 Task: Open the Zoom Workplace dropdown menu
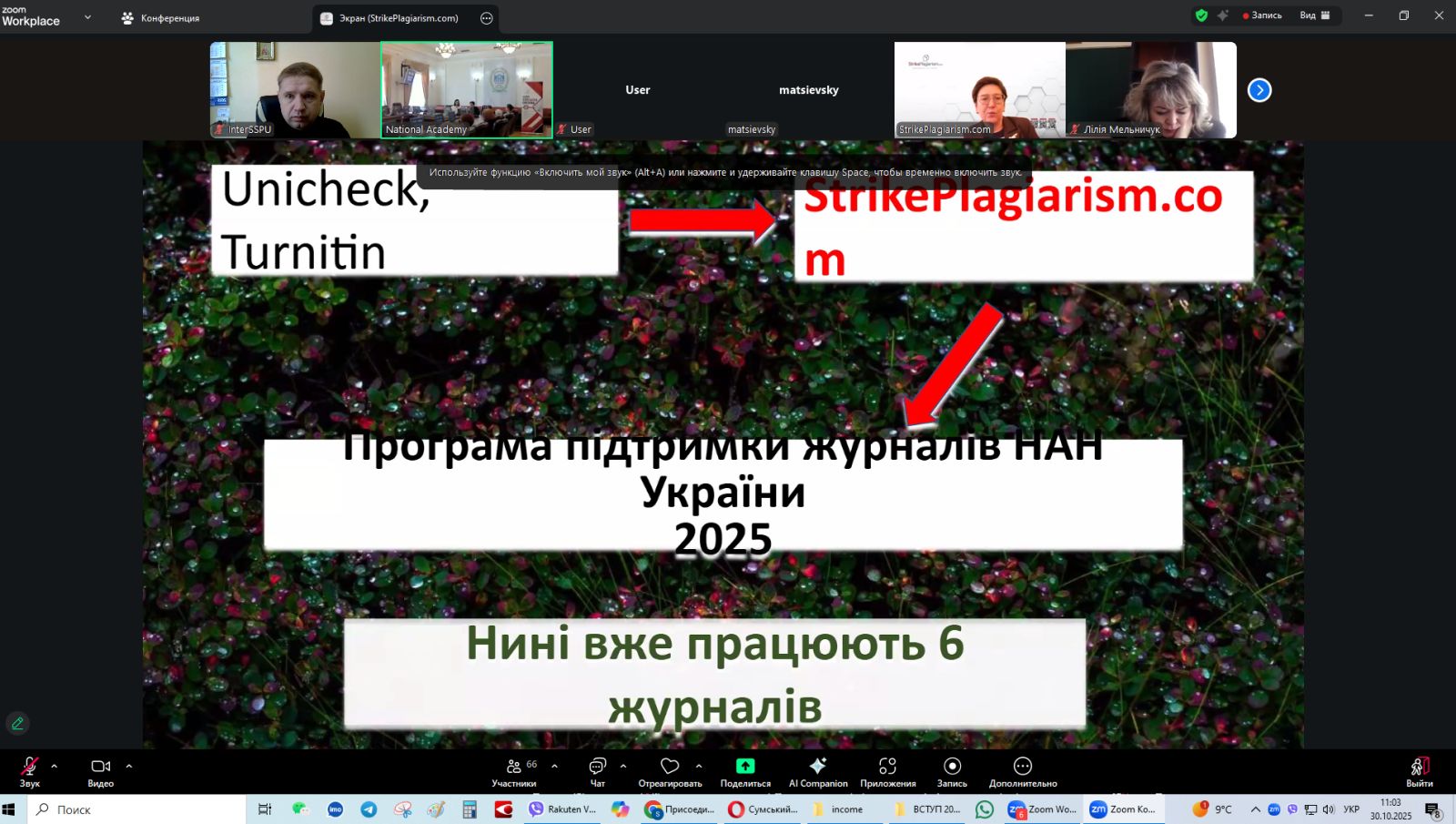point(87,17)
